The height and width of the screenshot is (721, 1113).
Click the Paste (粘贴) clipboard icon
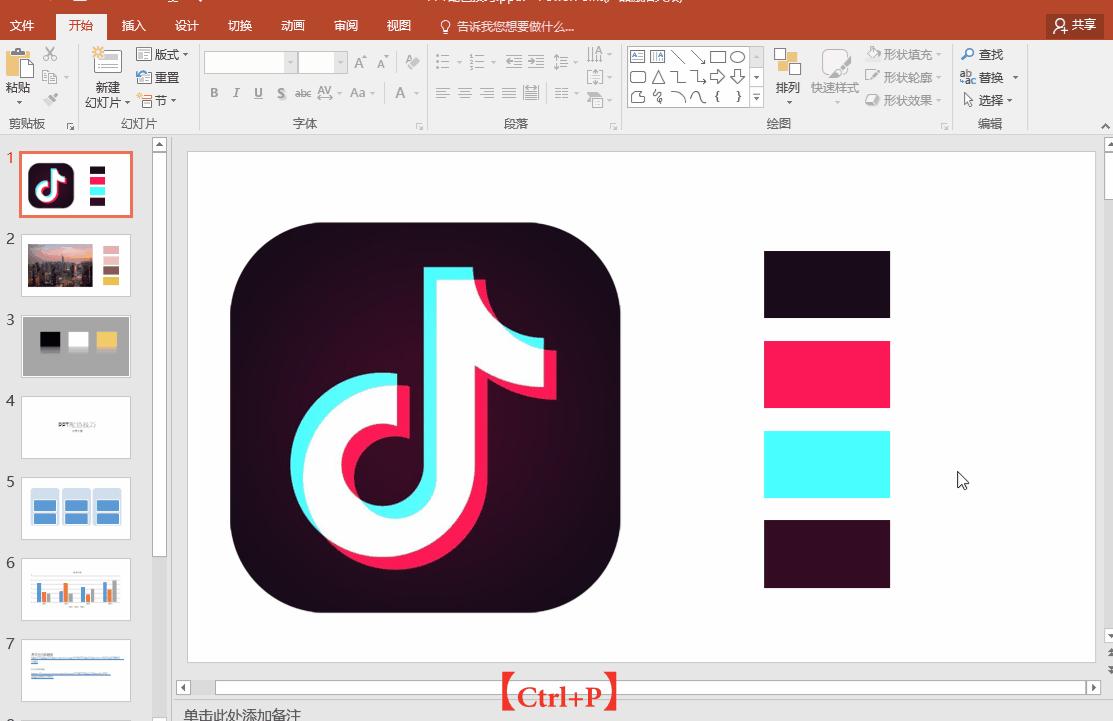18,64
